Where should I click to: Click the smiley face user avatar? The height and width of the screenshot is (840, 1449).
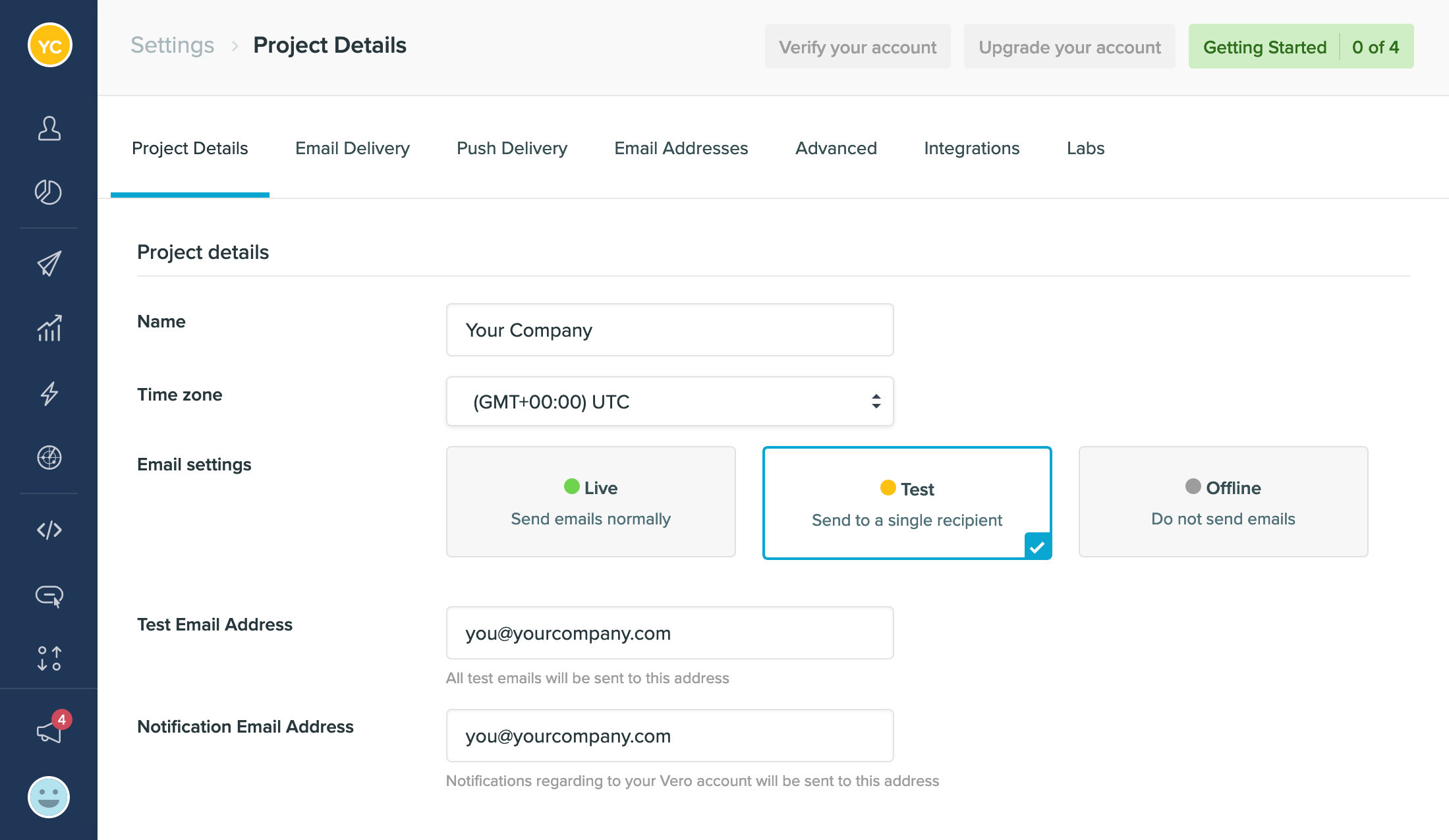49,797
